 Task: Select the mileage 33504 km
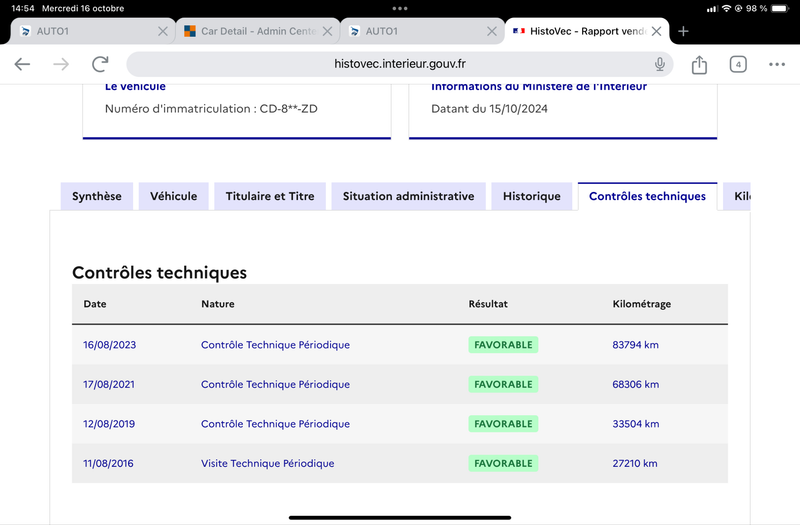pyautogui.click(x=636, y=424)
